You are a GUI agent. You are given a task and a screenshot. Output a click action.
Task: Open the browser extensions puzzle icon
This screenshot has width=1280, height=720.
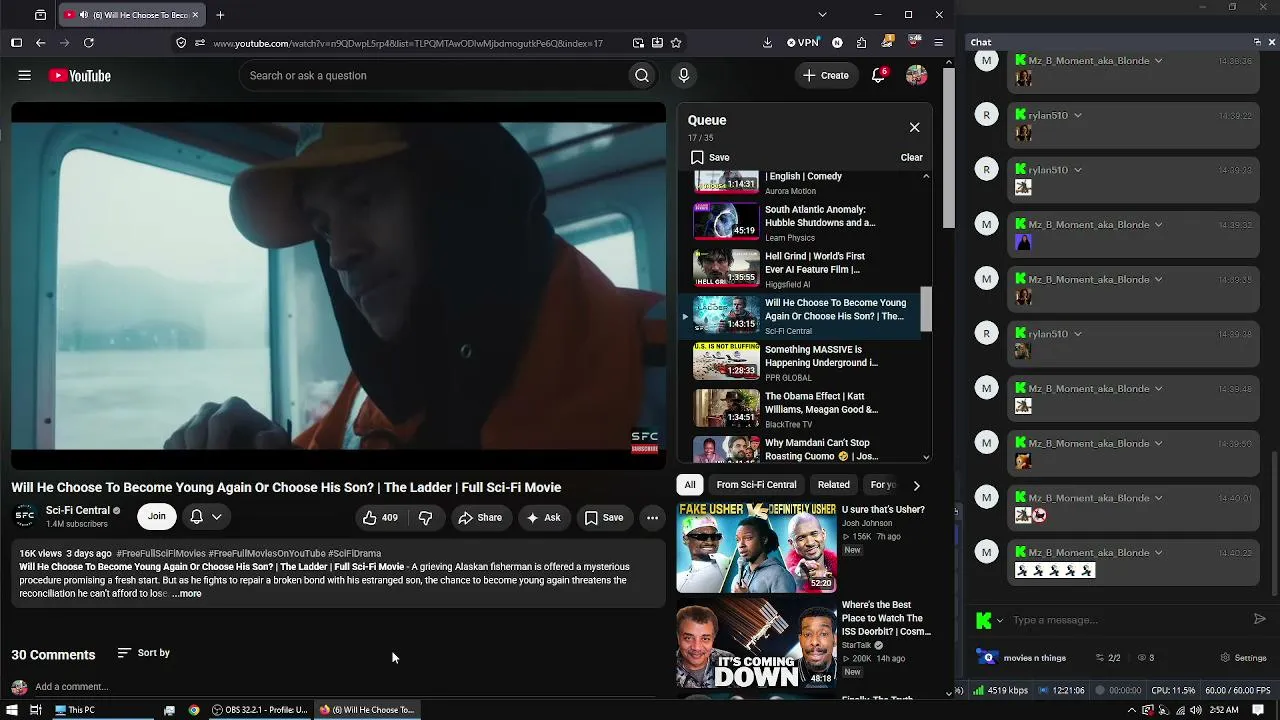click(x=861, y=43)
